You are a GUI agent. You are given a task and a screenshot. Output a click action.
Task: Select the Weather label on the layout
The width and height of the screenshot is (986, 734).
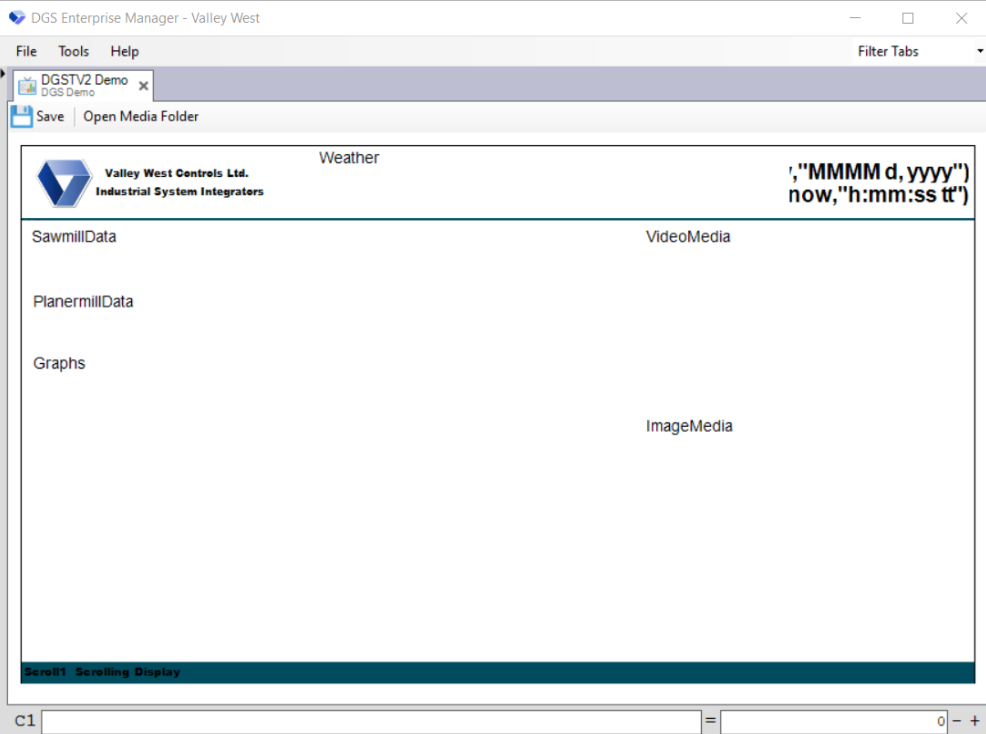coord(348,157)
